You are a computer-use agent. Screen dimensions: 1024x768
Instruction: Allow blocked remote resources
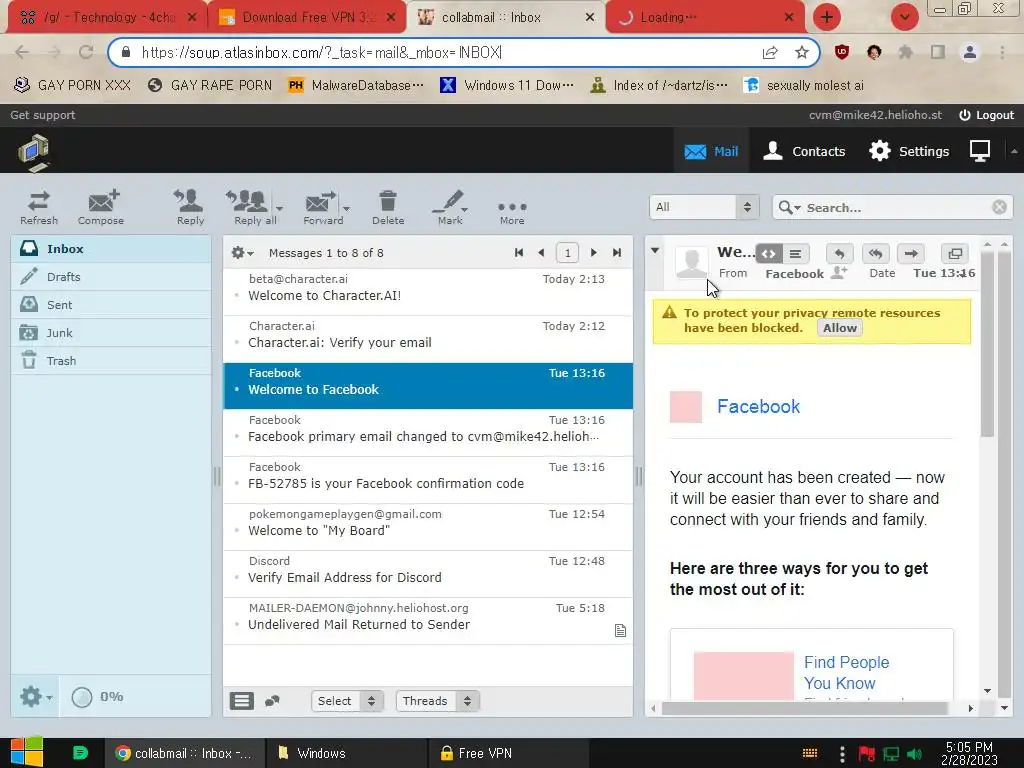pyautogui.click(x=840, y=328)
